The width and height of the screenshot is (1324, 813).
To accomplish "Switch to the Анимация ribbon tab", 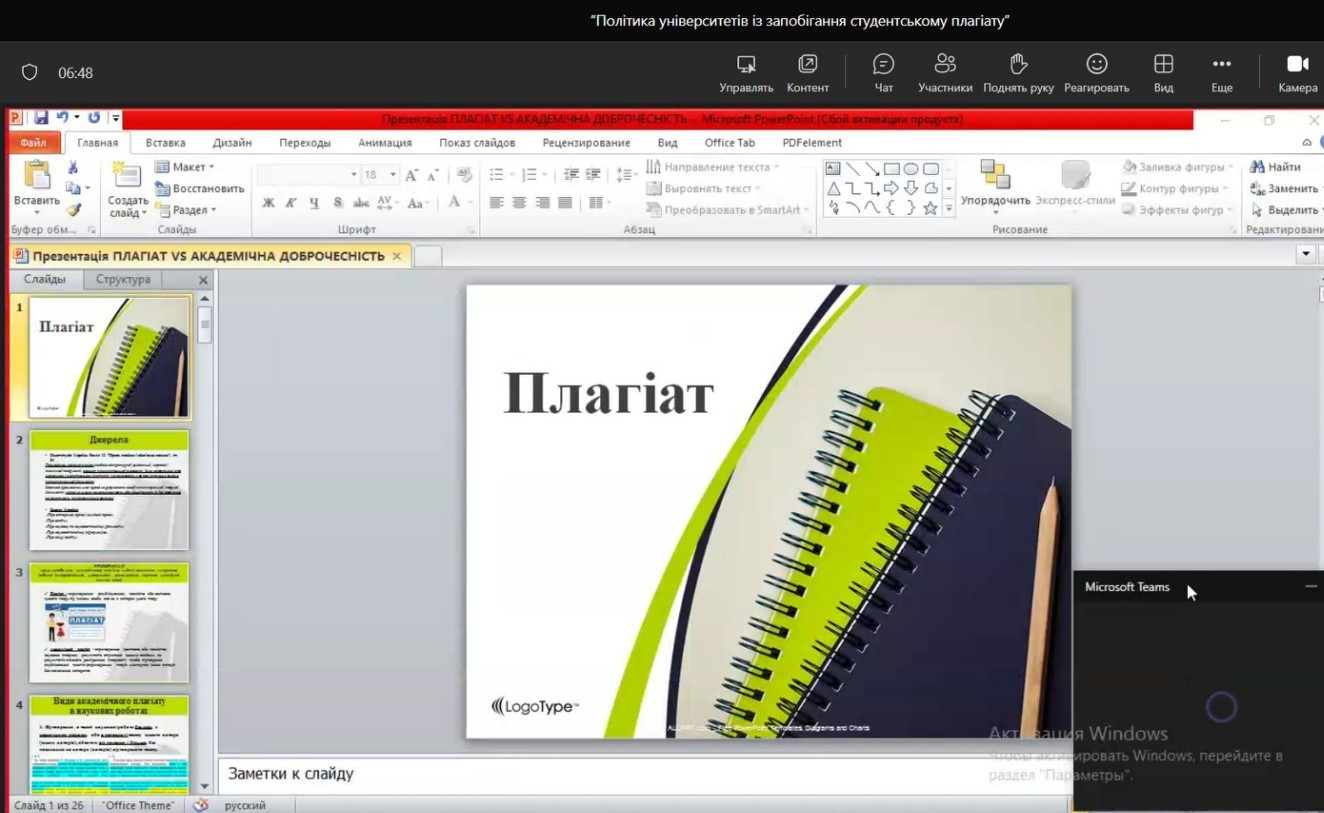I will pyautogui.click(x=385, y=143).
